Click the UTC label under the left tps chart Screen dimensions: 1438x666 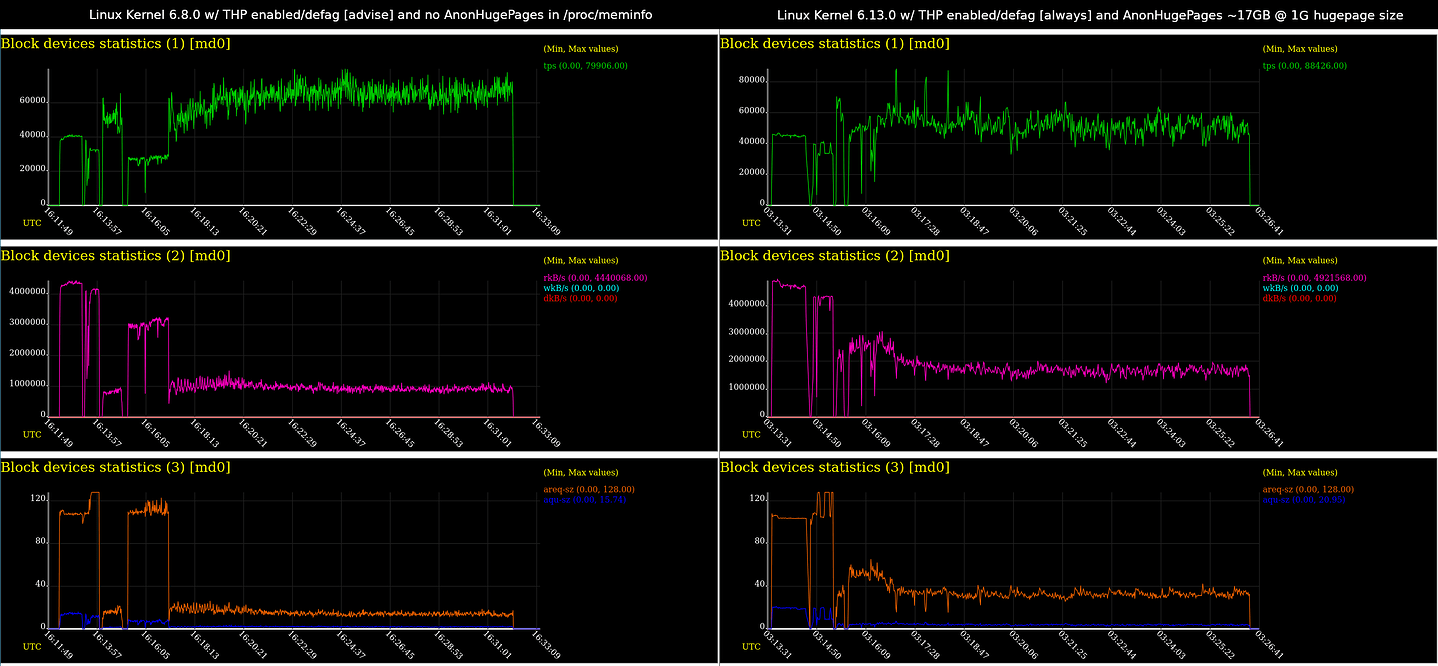tap(32, 223)
